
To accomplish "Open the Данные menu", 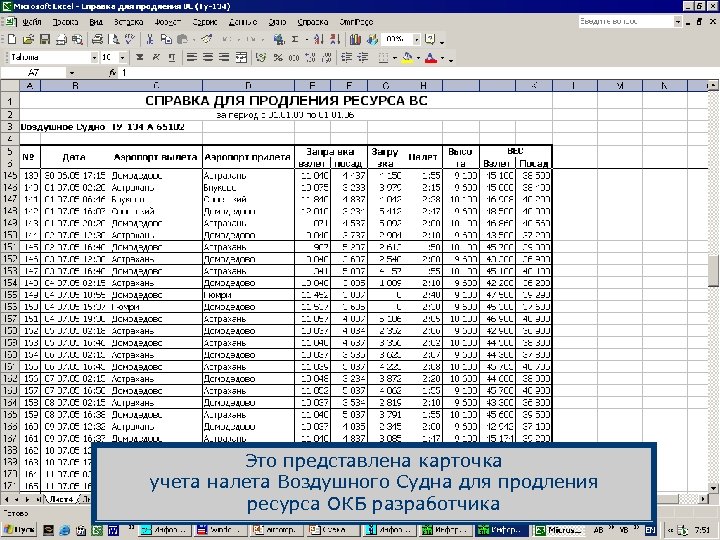I will [242, 22].
